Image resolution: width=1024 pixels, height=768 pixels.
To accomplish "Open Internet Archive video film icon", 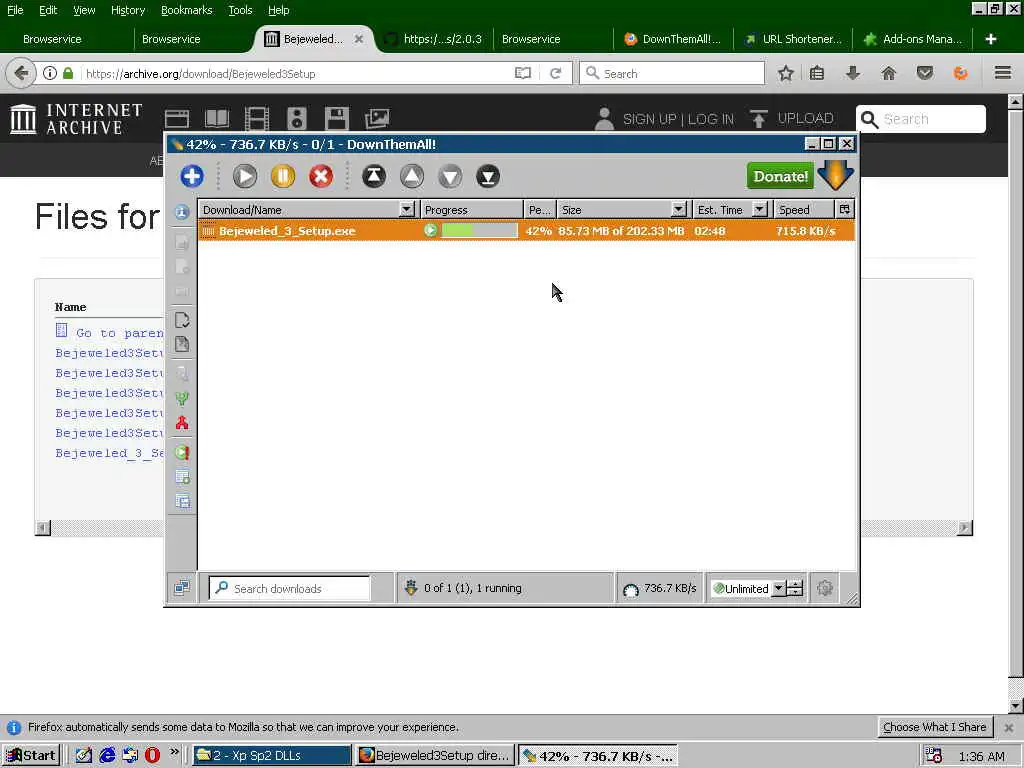I will click(x=257, y=119).
